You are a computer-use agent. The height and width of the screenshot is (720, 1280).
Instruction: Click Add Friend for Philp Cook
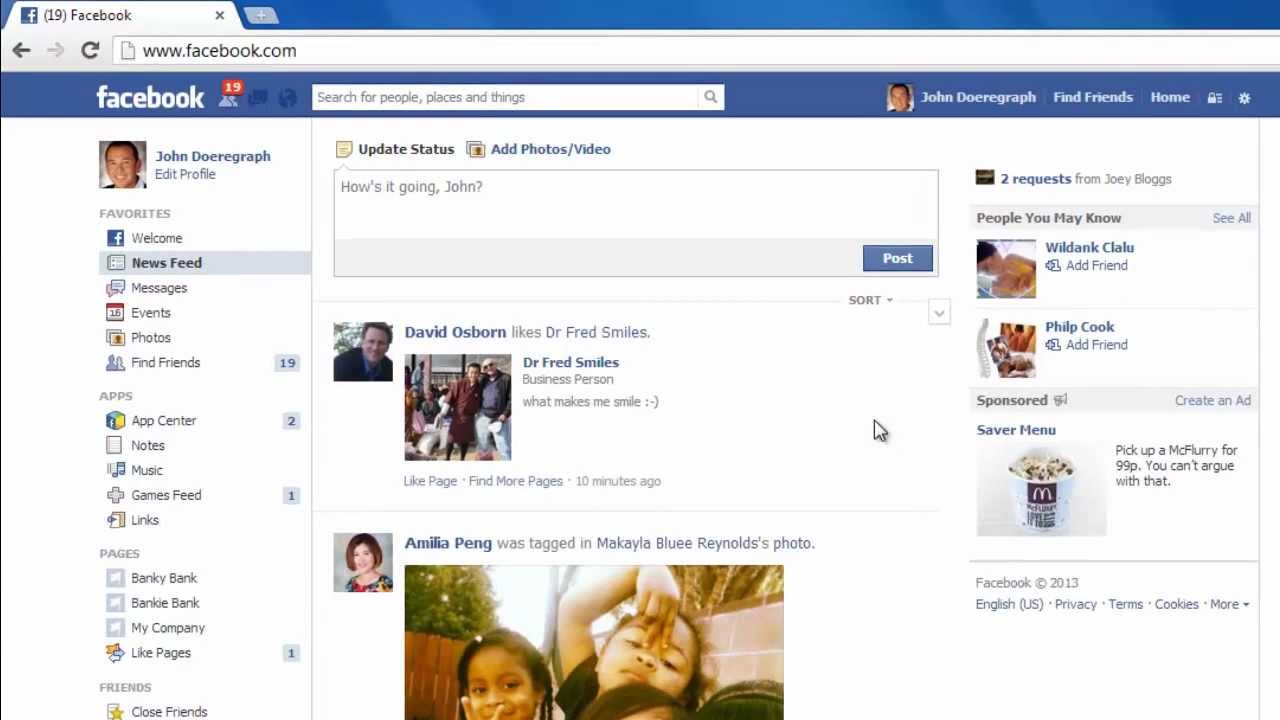1086,344
